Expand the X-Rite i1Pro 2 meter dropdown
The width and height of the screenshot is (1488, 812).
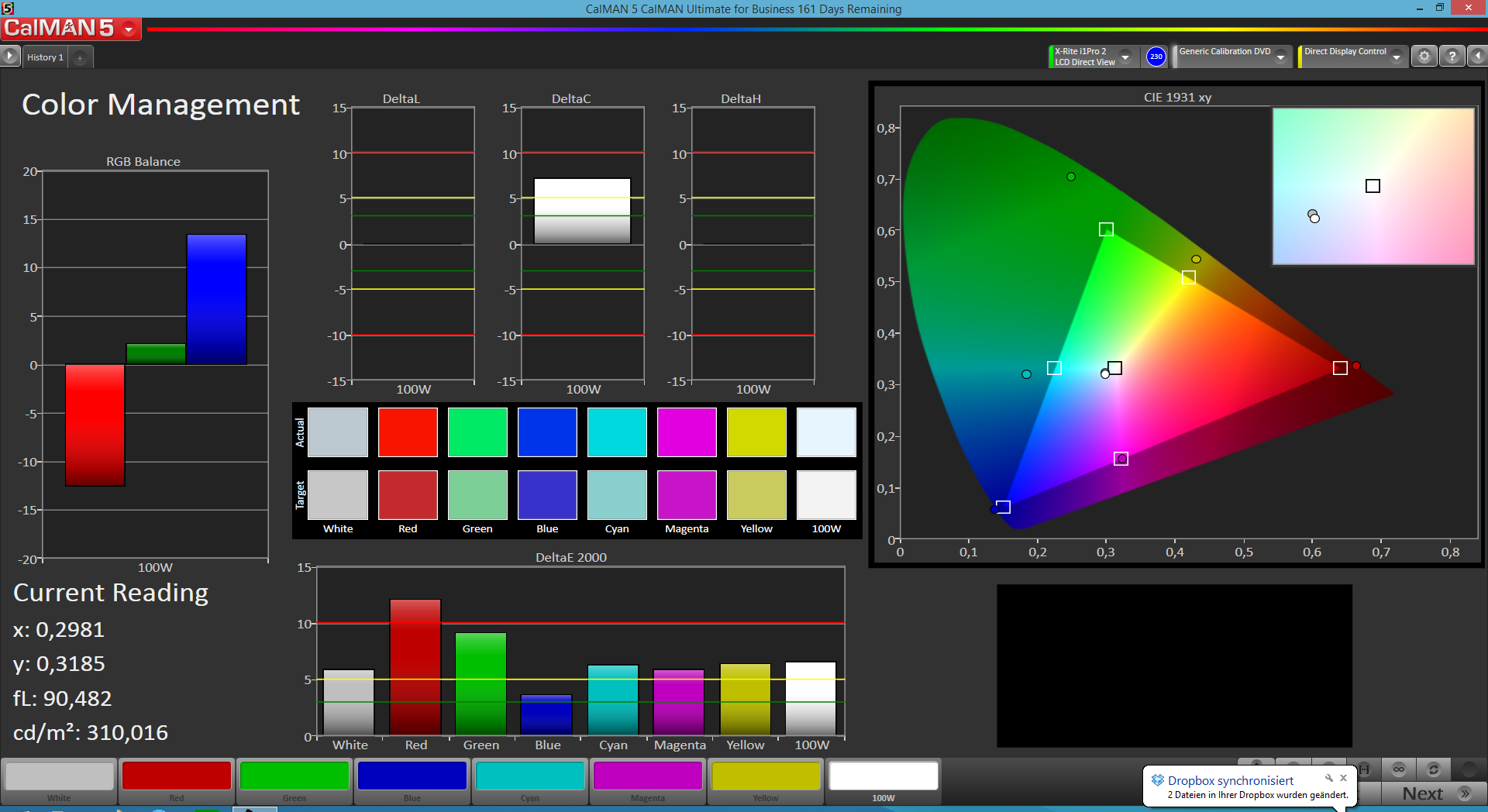[1125, 57]
